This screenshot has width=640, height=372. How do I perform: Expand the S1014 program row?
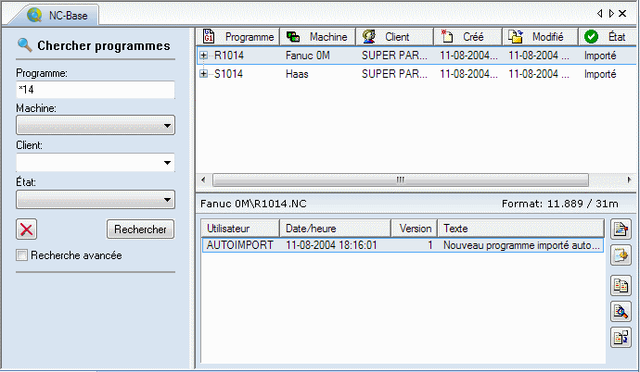pos(204,74)
